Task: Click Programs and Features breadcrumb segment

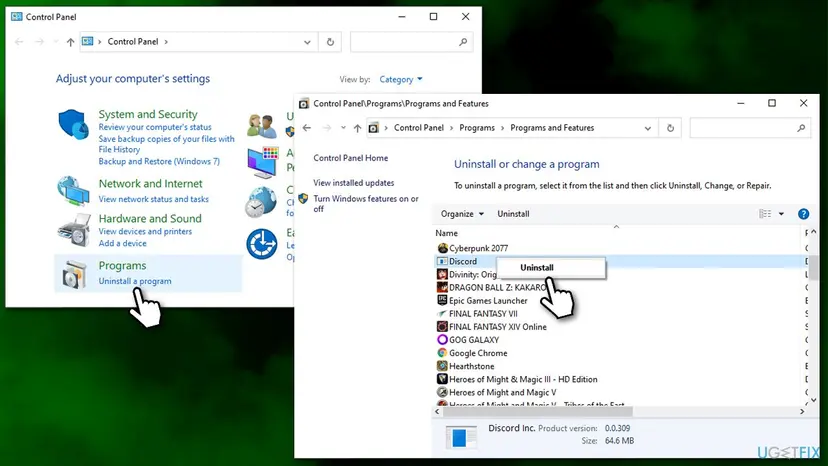Action: click(x=552, y=128)
